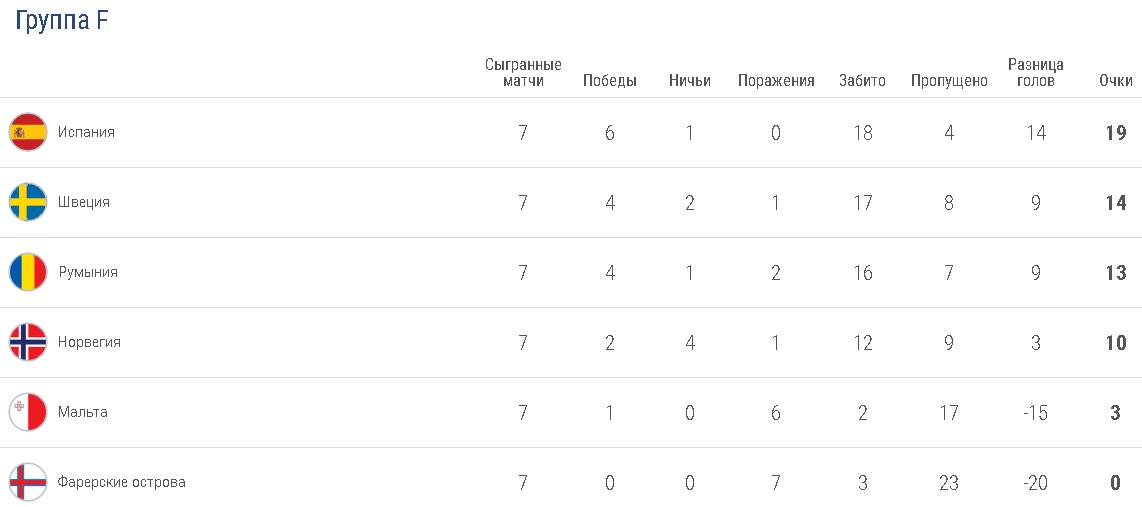Sort by Очки column header

pyautogui.click(x=1116, y=81)
